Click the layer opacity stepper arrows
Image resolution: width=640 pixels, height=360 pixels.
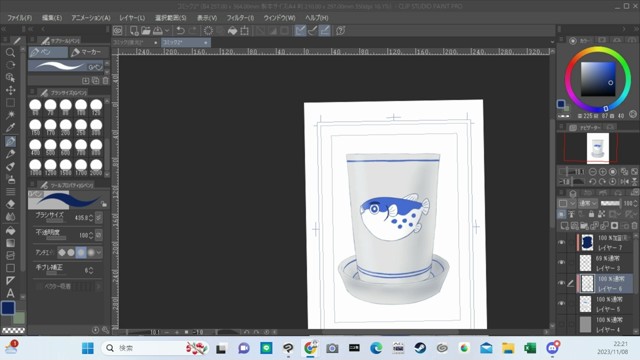(x=635, y=203)
